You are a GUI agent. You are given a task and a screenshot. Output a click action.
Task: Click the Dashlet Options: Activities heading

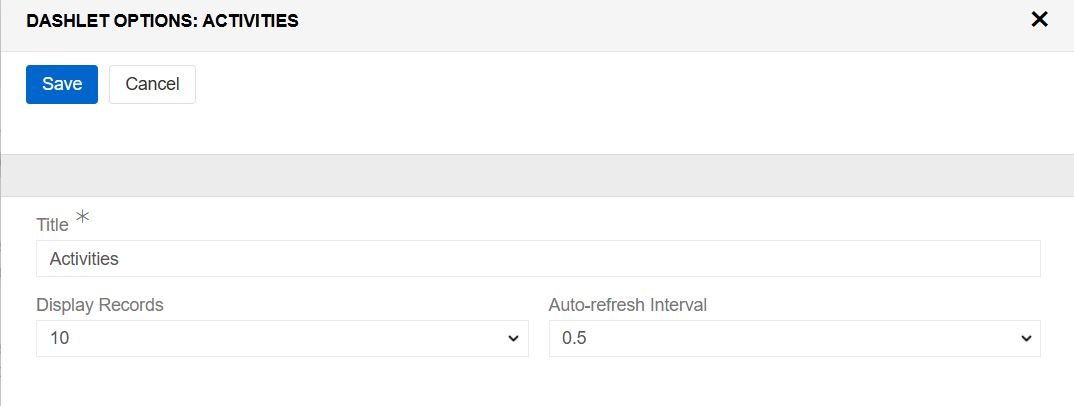(x=162, y=20)
